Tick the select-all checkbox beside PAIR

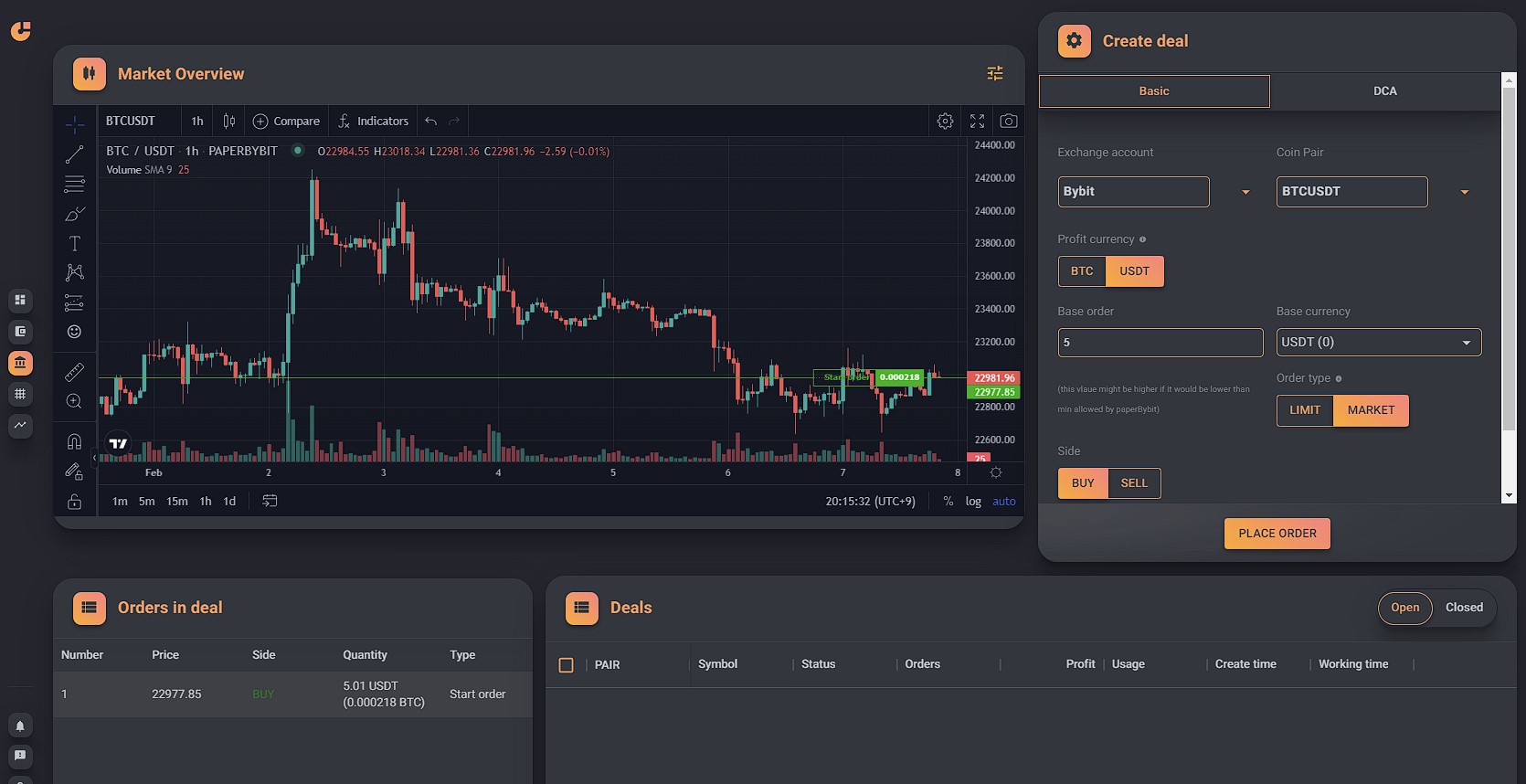coord(567,665)
